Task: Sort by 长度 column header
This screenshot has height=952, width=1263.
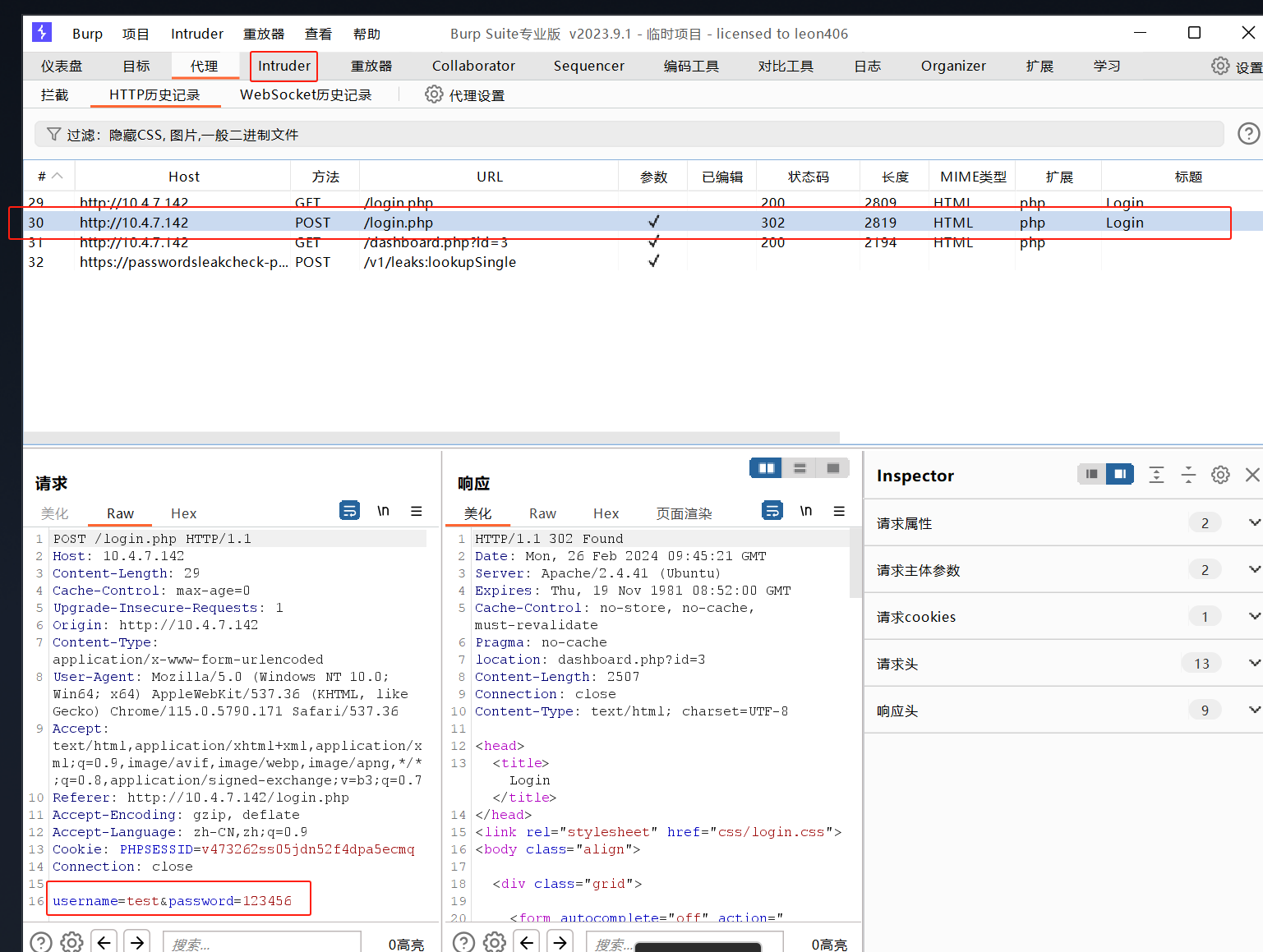Action: 895,176
